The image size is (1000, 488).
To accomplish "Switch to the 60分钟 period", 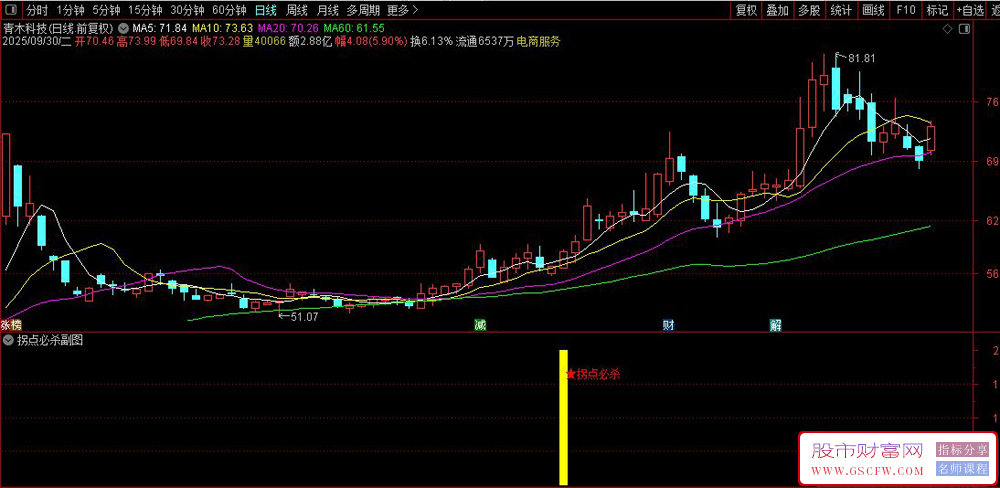I will [230, 10].
